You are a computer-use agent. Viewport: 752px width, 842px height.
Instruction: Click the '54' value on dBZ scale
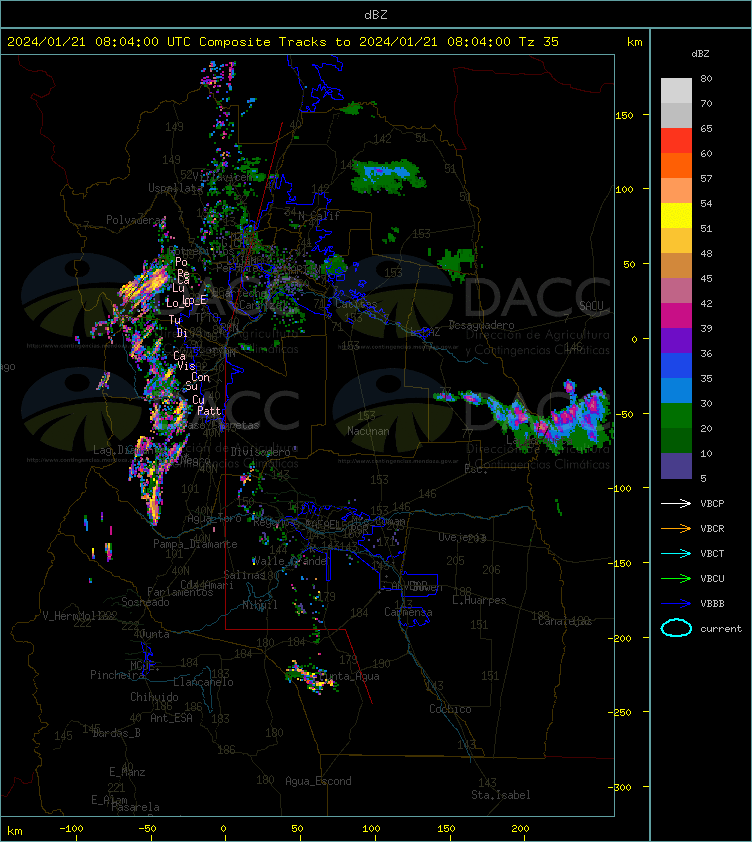tap(706, 204)
